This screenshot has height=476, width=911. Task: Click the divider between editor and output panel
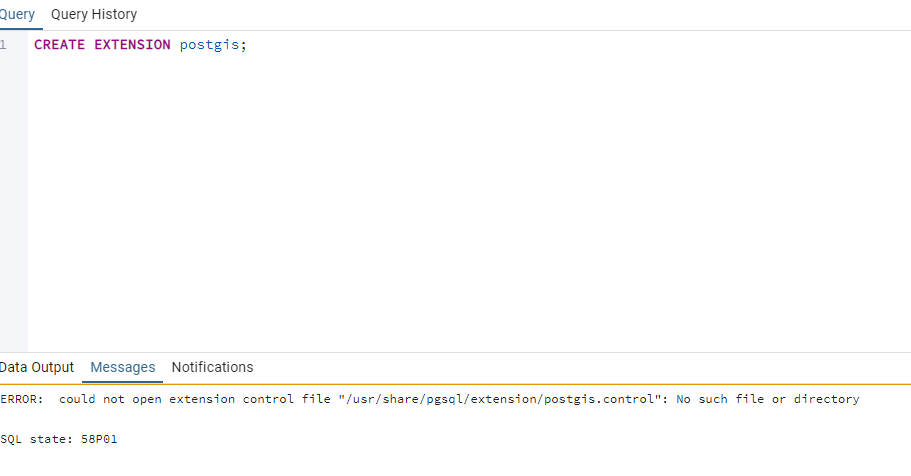[x=456, y=352]
